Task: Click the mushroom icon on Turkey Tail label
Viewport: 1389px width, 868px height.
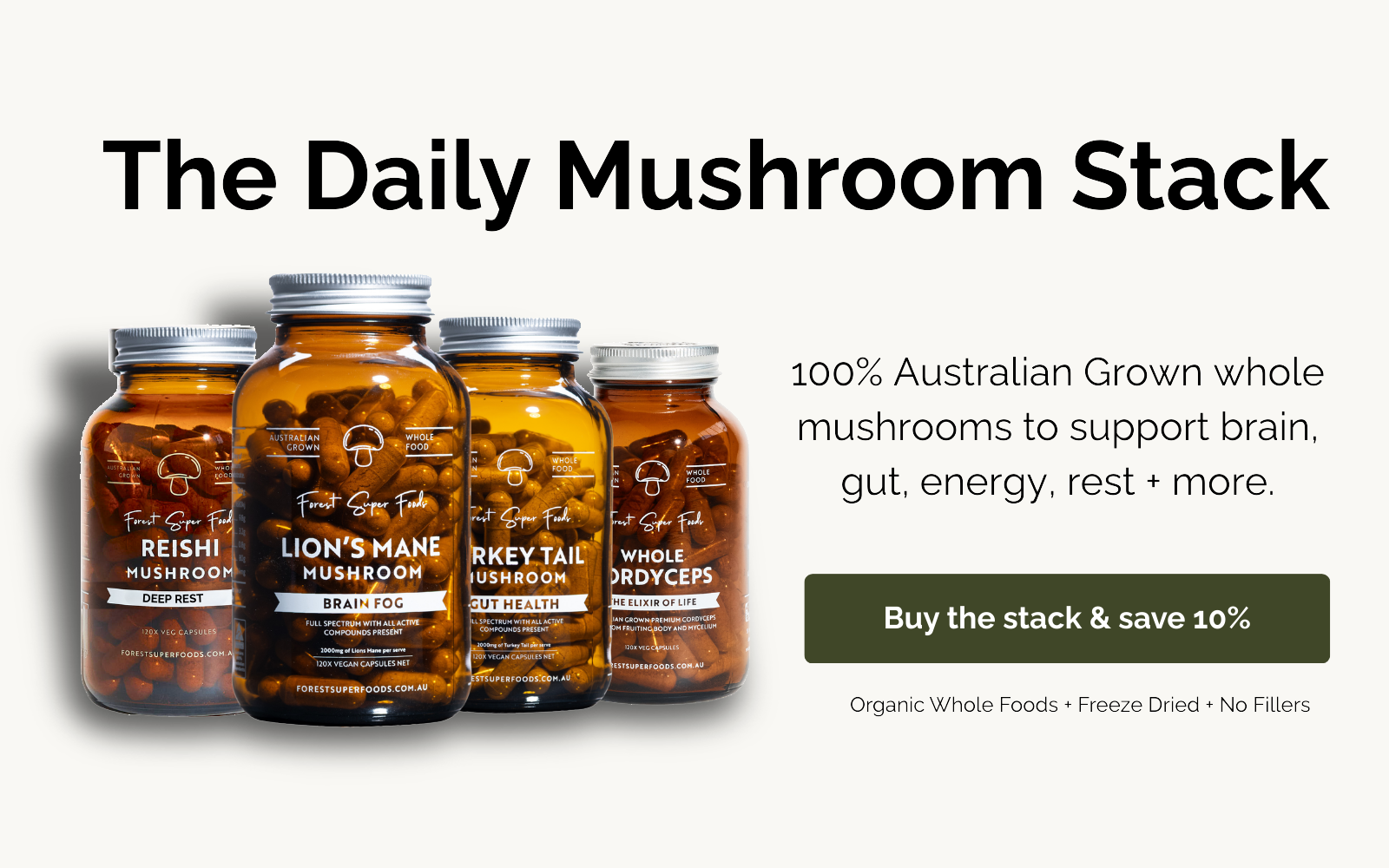Action: click(515, 466)
